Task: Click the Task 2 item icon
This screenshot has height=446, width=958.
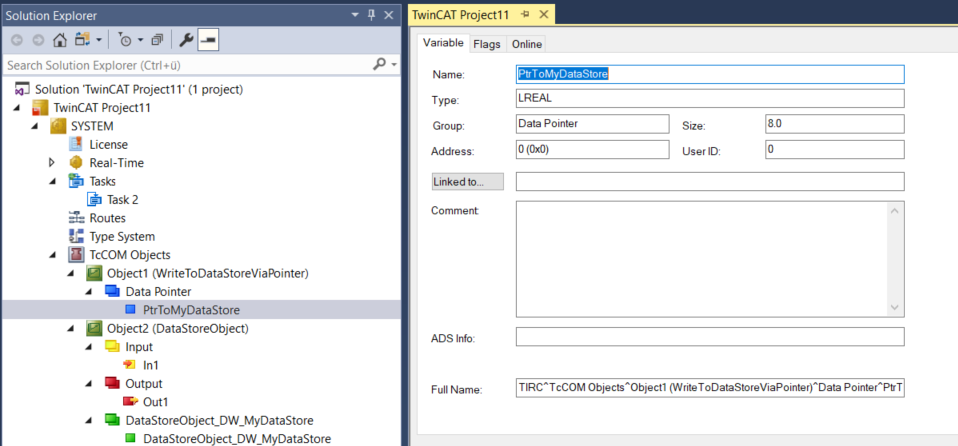Action: [95, 199]
